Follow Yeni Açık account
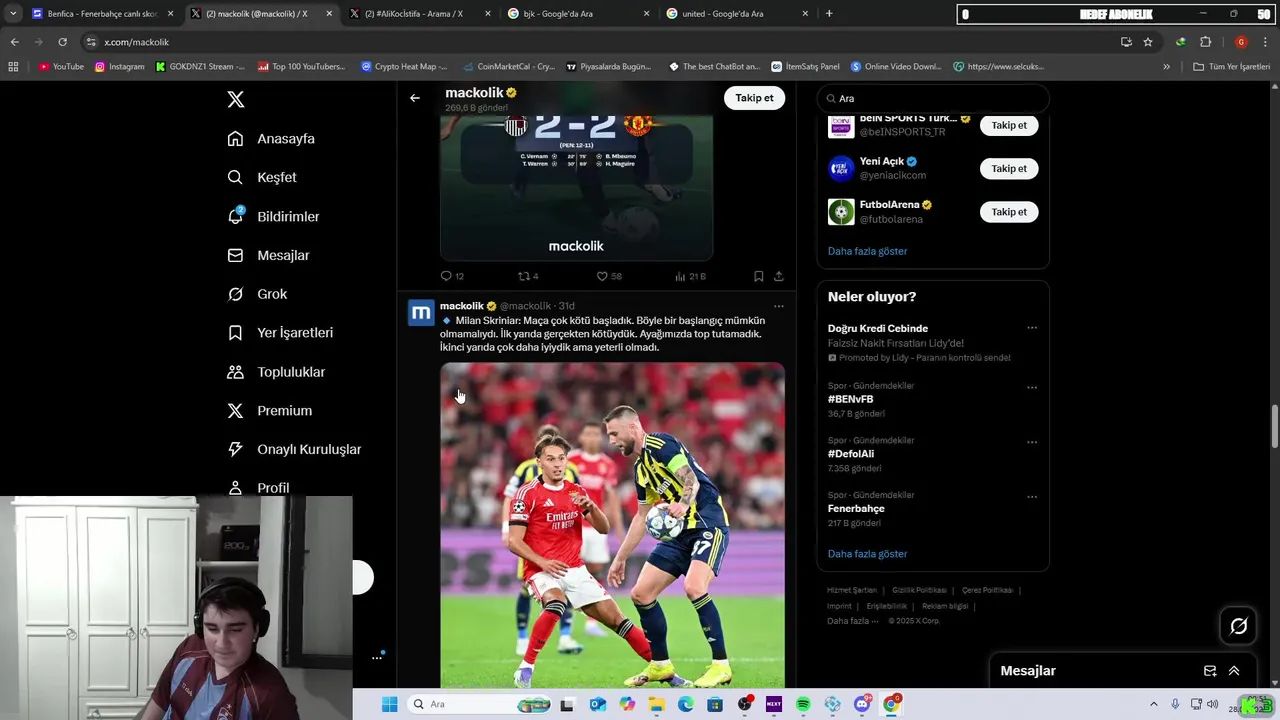 (1009, 168)
